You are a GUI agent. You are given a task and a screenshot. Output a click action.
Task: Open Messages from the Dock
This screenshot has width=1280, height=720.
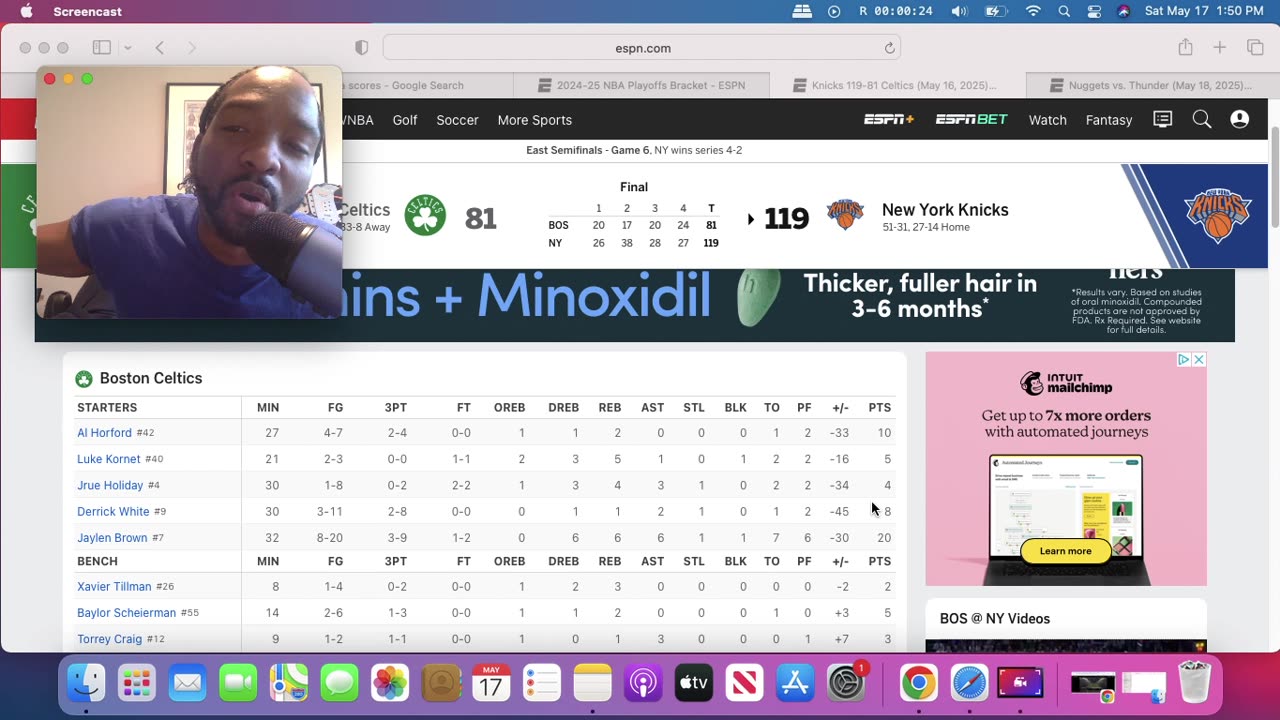coord(339,684)
